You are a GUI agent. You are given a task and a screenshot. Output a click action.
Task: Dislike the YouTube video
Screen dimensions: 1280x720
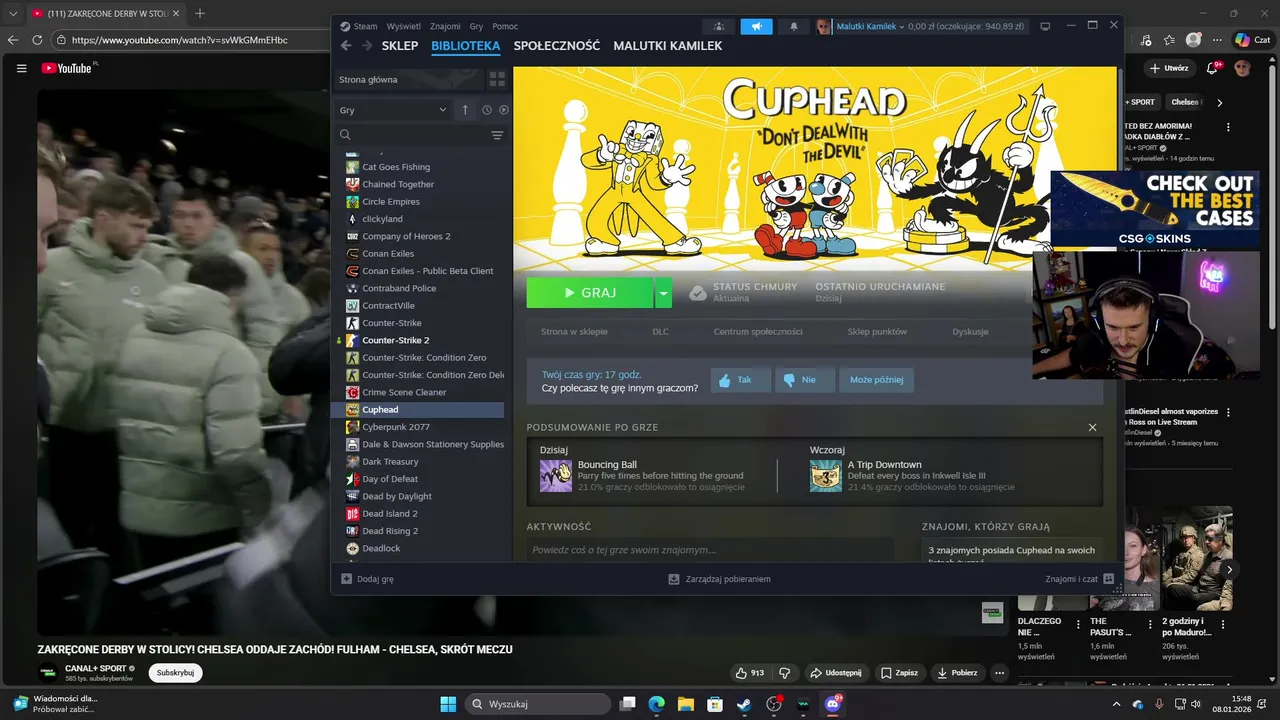pyautogui.click(x=785, y=673)
